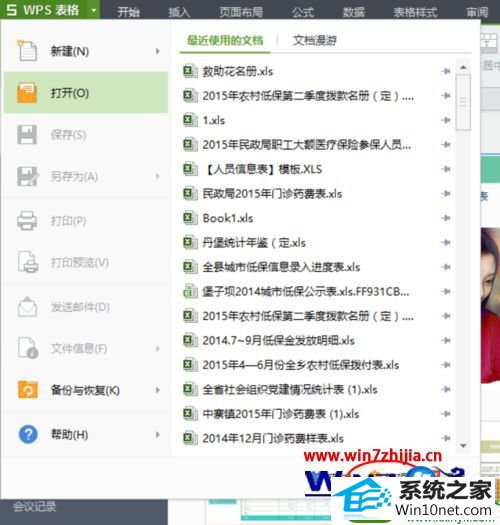The image size is (500, 525).
Task: Click the scroll down arrow of file list
Action: pyautogui.click(x=463, y=446)
